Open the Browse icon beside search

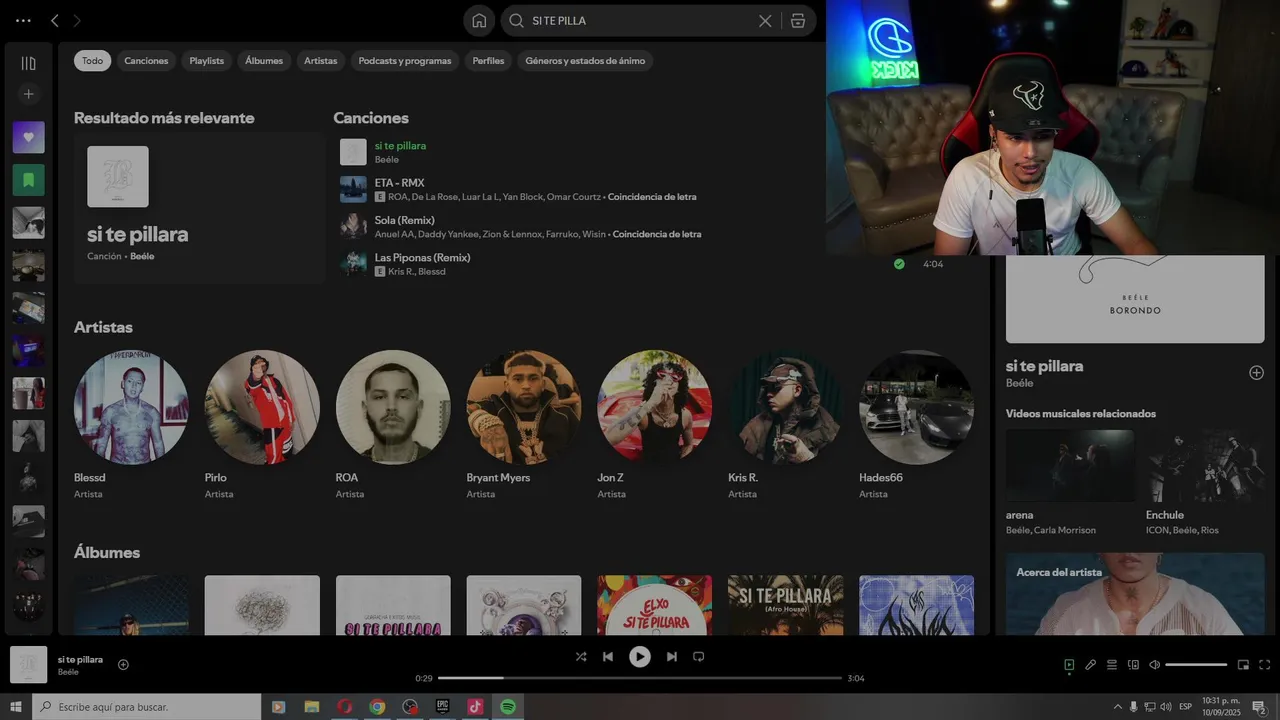pyautogui.click(x=797, y=20)
